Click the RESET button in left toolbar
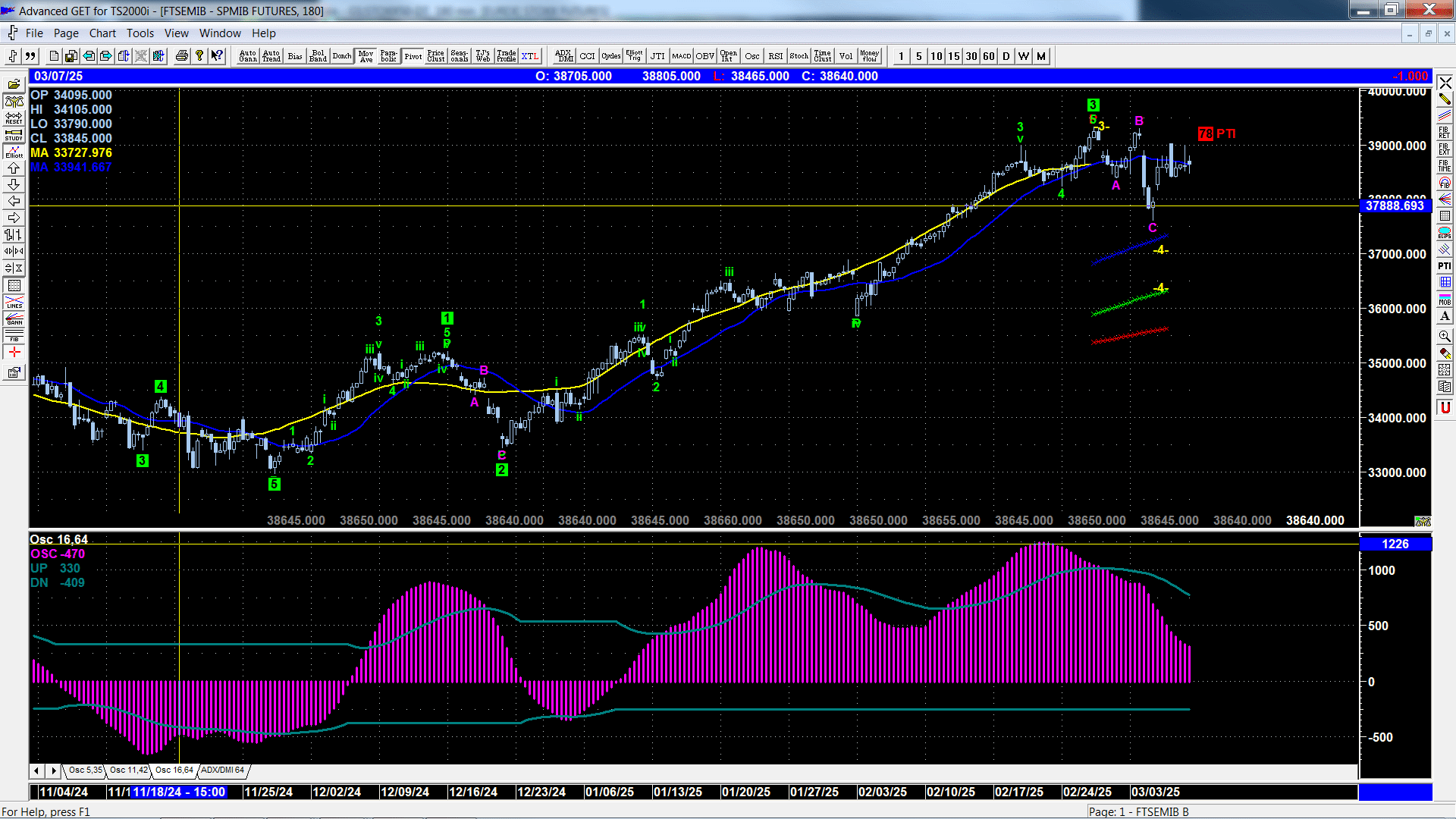The width and height of the screenshot is (1456, 819). click(x=14, y=118)
